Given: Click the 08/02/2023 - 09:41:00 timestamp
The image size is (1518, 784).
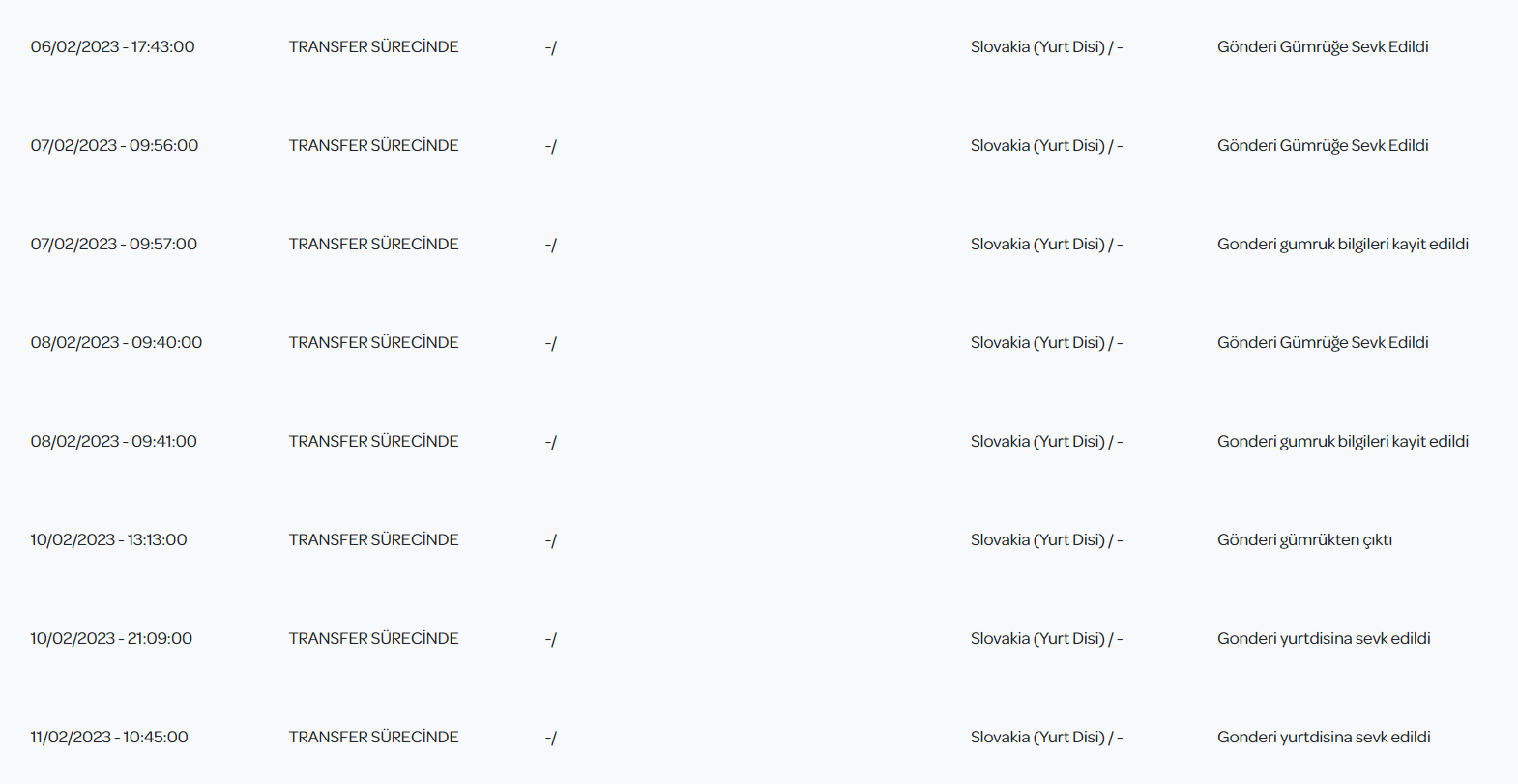Looking at the screenshot, I should click(x=113, y=441).
